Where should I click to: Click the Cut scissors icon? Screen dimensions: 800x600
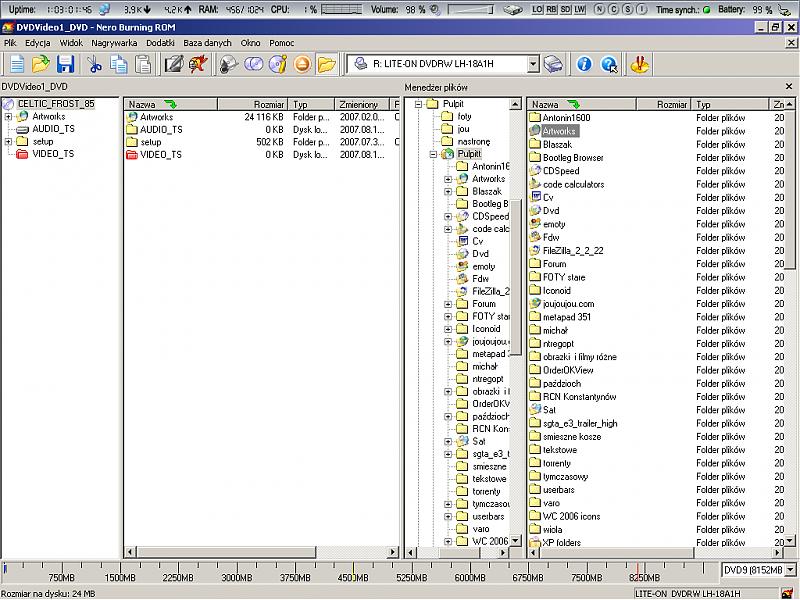pos(94,64)
